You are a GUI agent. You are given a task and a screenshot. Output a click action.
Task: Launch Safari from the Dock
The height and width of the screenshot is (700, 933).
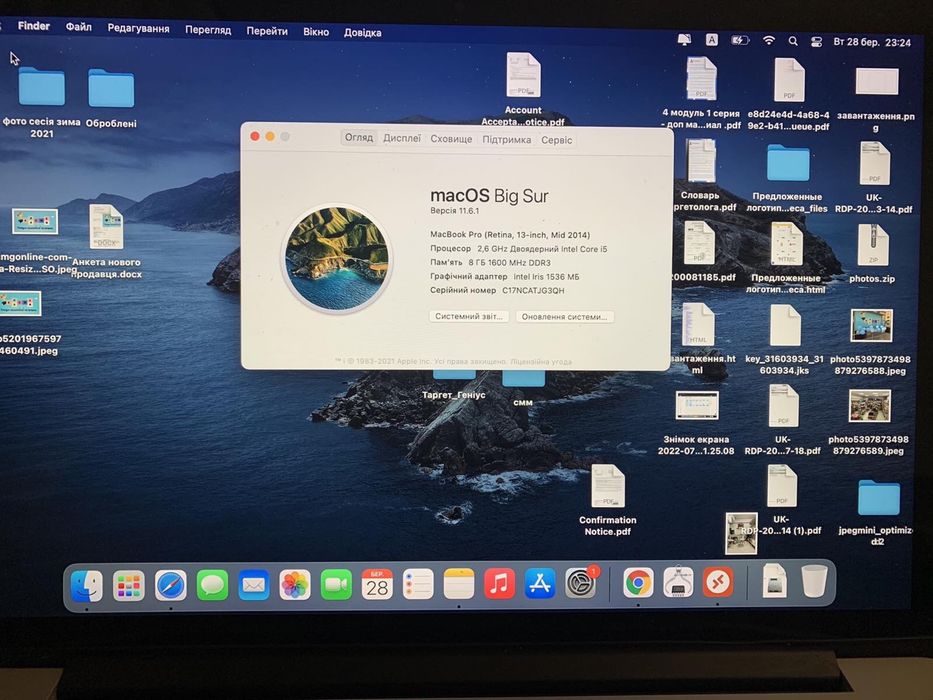pos(171,586)
